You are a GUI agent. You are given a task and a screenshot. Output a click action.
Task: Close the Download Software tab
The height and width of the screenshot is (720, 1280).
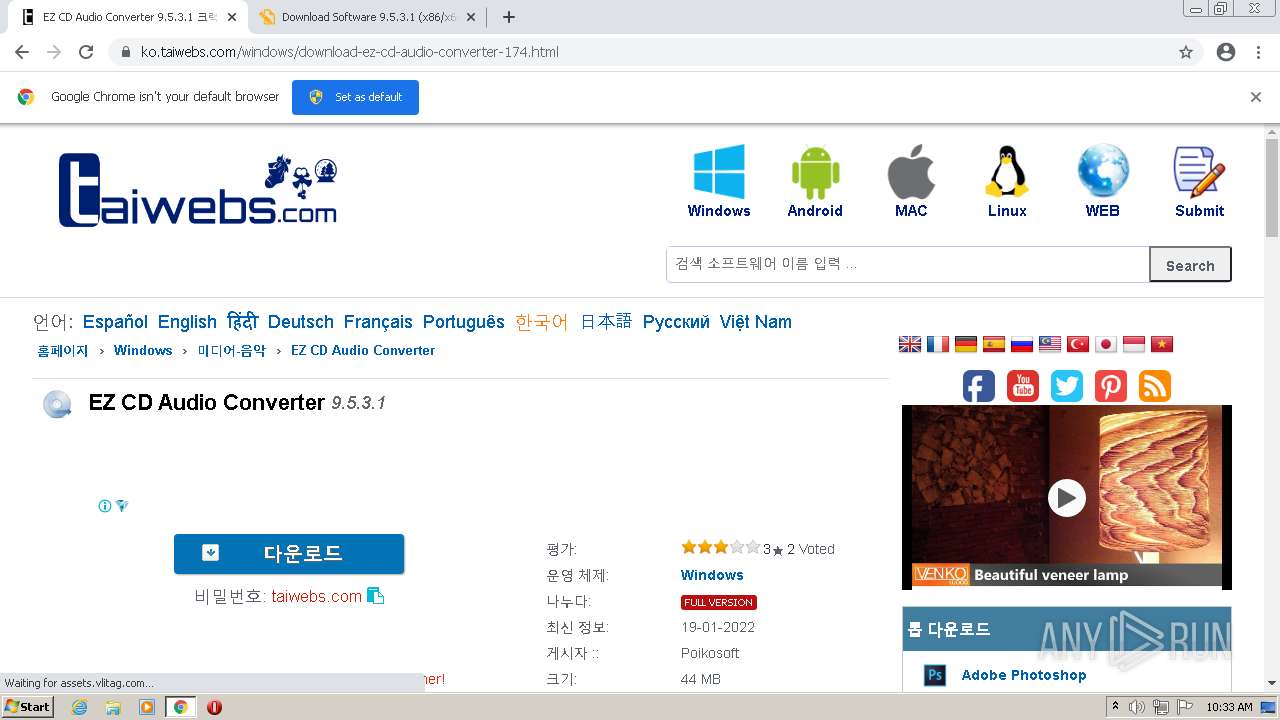[x=471, y=17]
